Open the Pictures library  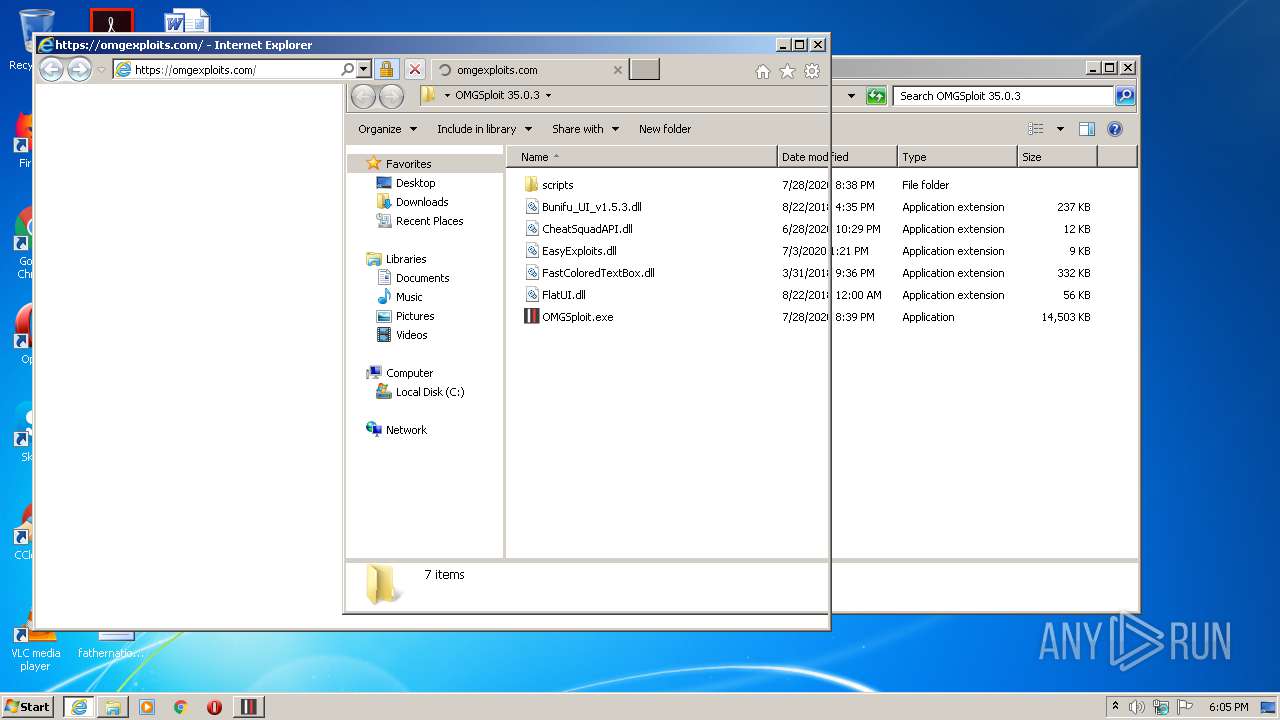[414, 316]
